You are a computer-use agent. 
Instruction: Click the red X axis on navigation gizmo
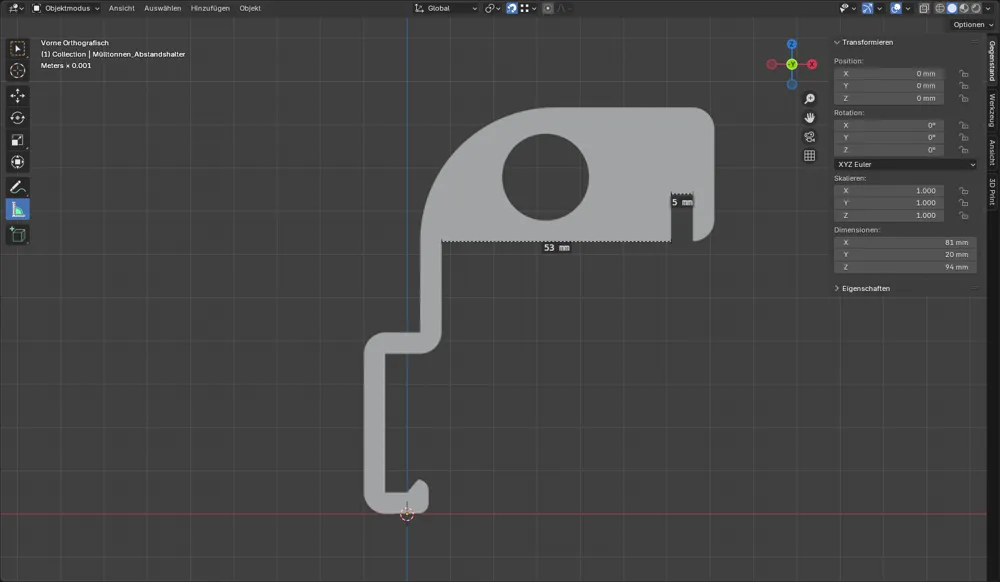812,64
